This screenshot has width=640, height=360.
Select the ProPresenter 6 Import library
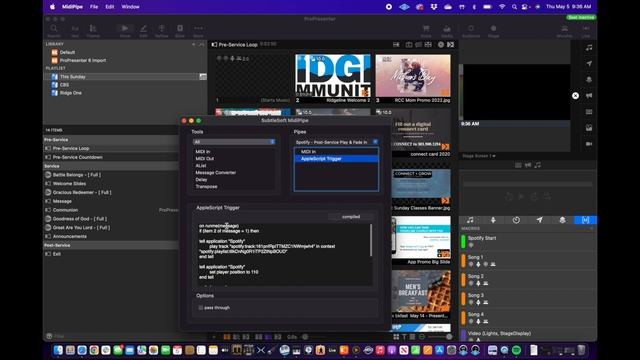82,60
